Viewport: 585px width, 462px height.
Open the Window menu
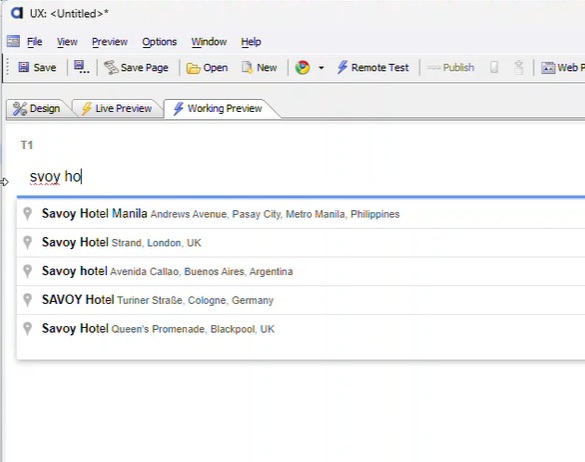click(209, 42)
